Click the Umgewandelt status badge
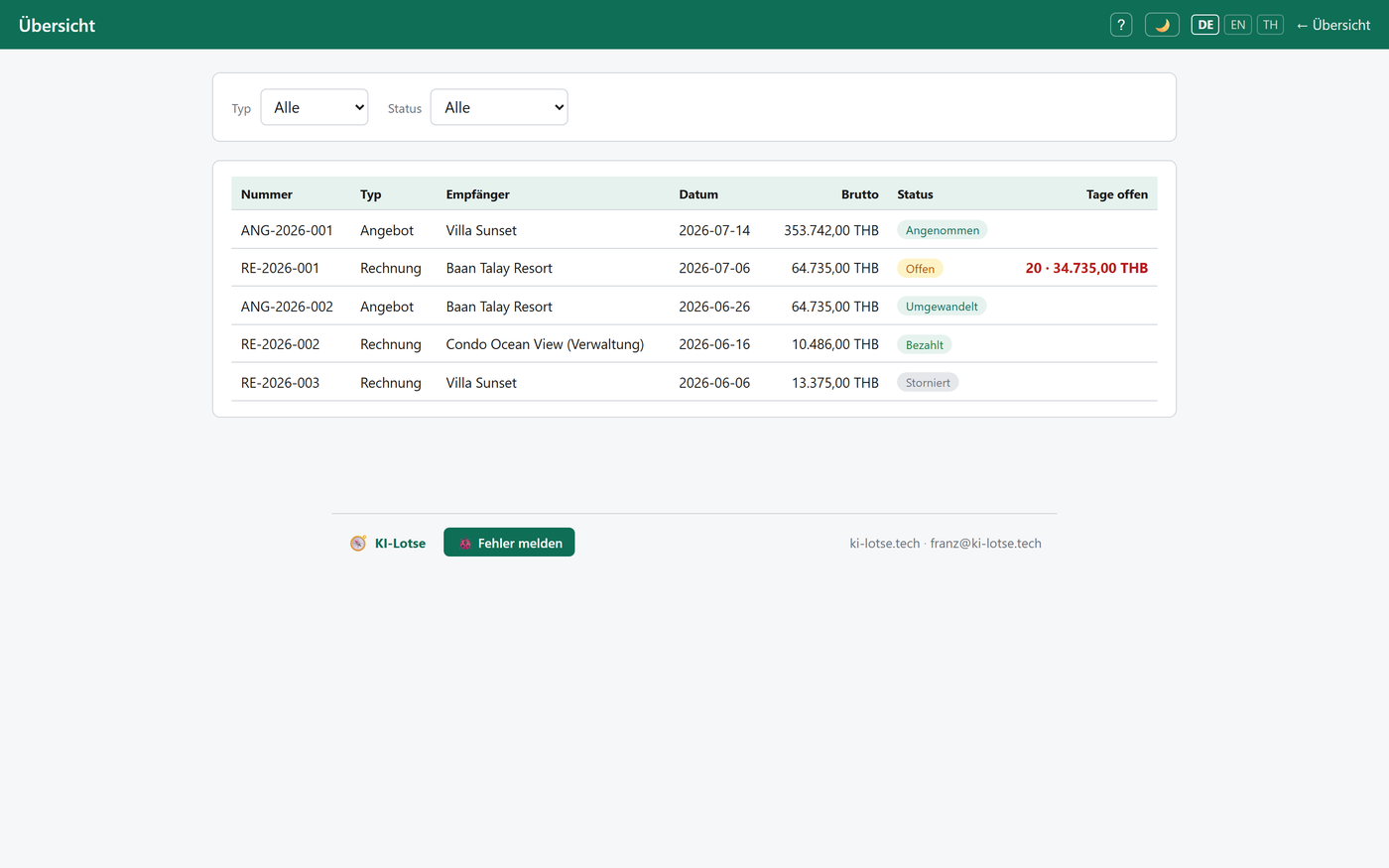Screen dimensions: 1389x868 (942, 307)
